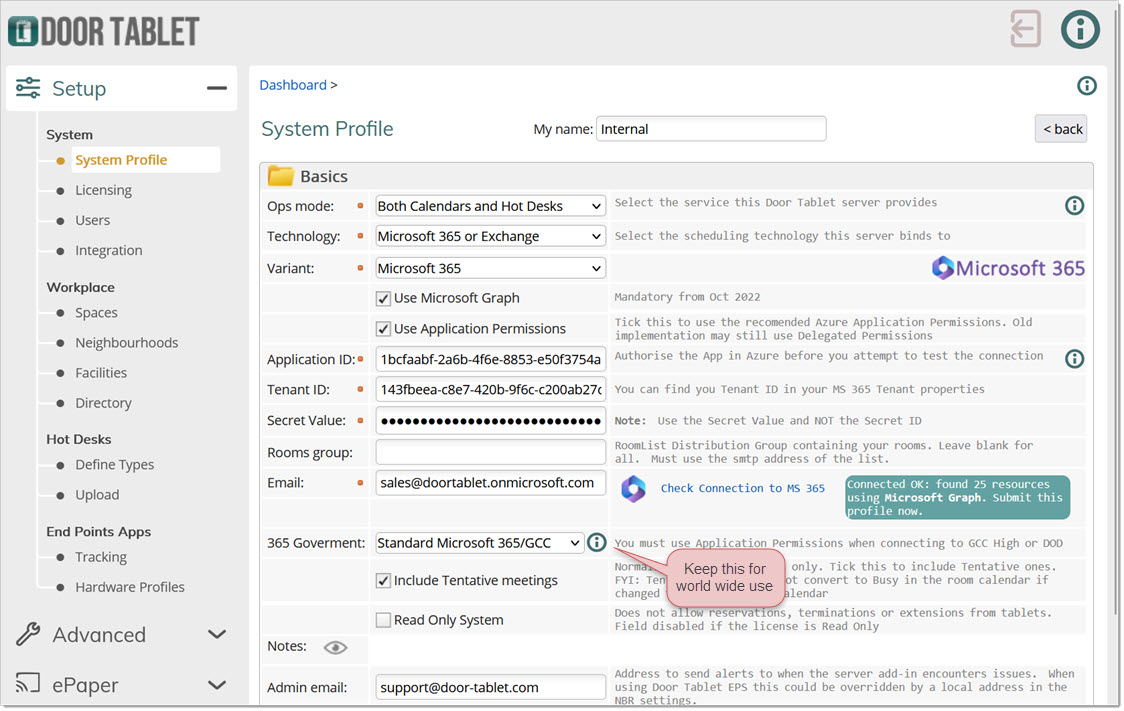Open Directory under Workplace
This screenshot has height=711, width=1124.
[x=103, y=403]
